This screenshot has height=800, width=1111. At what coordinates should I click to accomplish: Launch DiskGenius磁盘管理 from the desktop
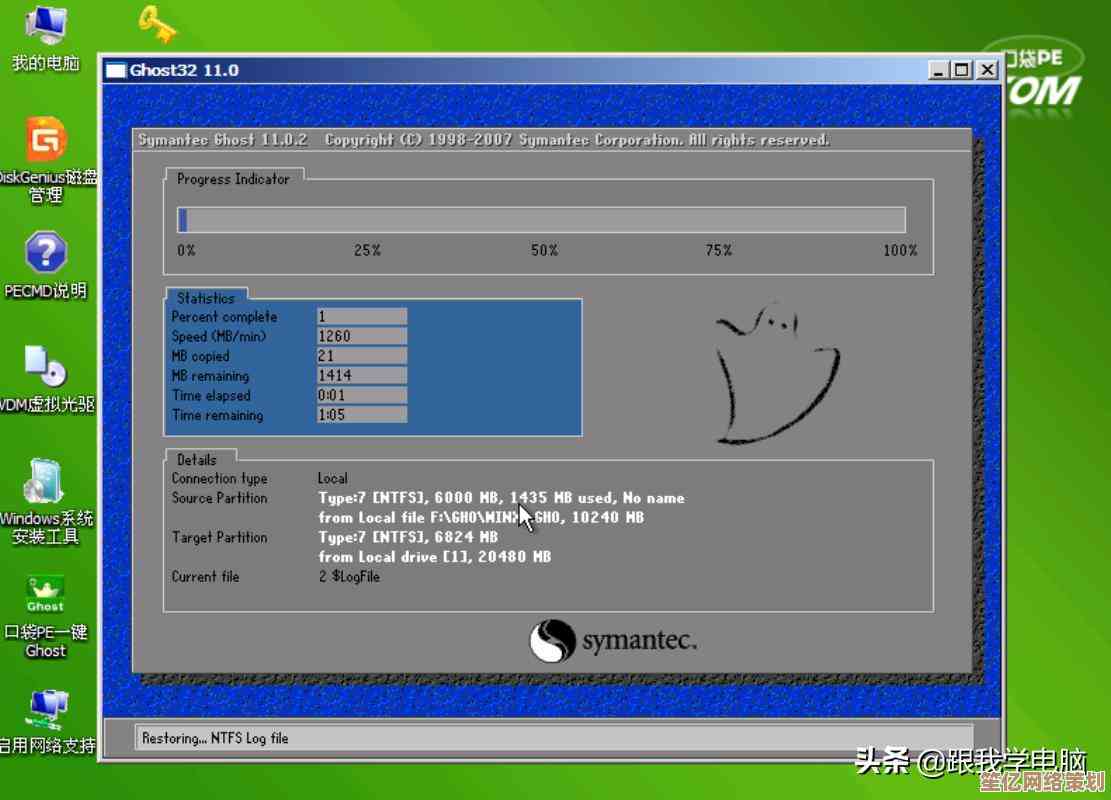(46, 141)
